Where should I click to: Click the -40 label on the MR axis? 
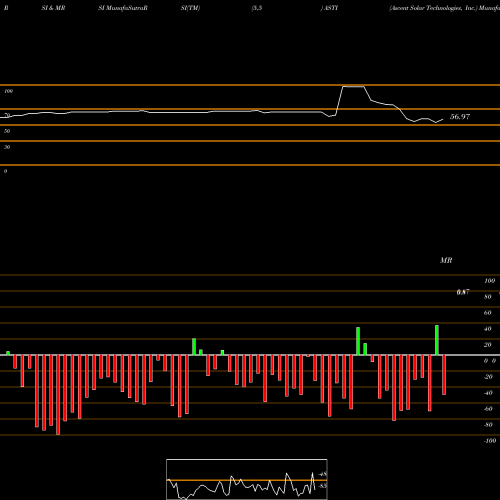coord(488,393)
